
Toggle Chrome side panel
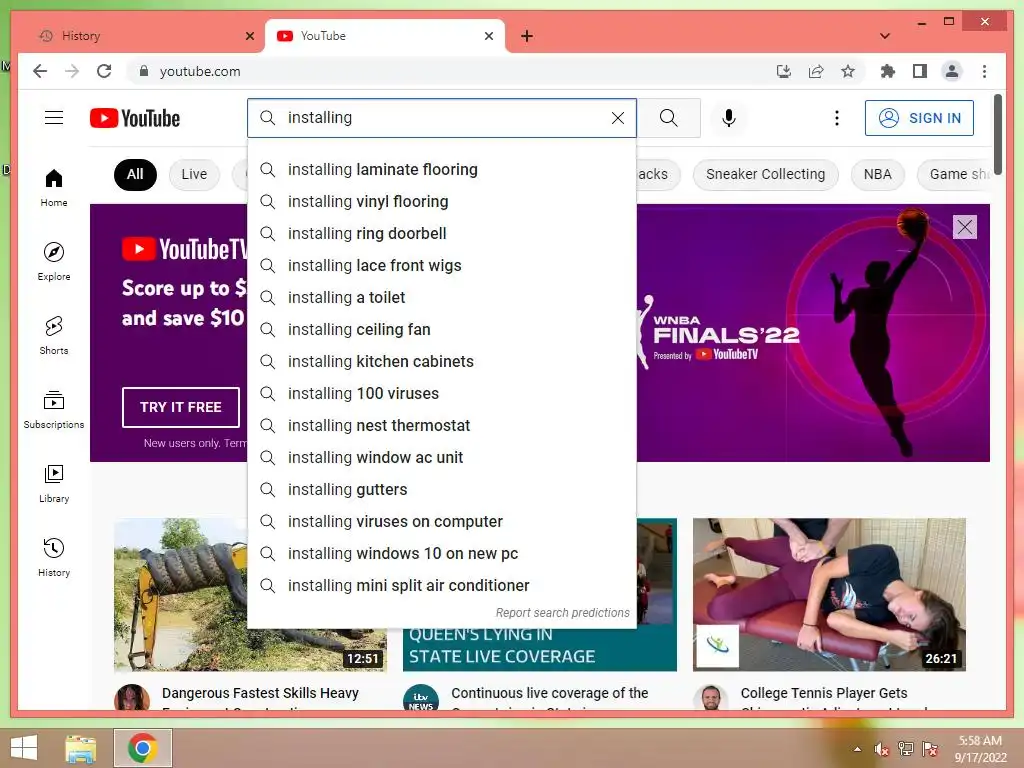[920, 71]
